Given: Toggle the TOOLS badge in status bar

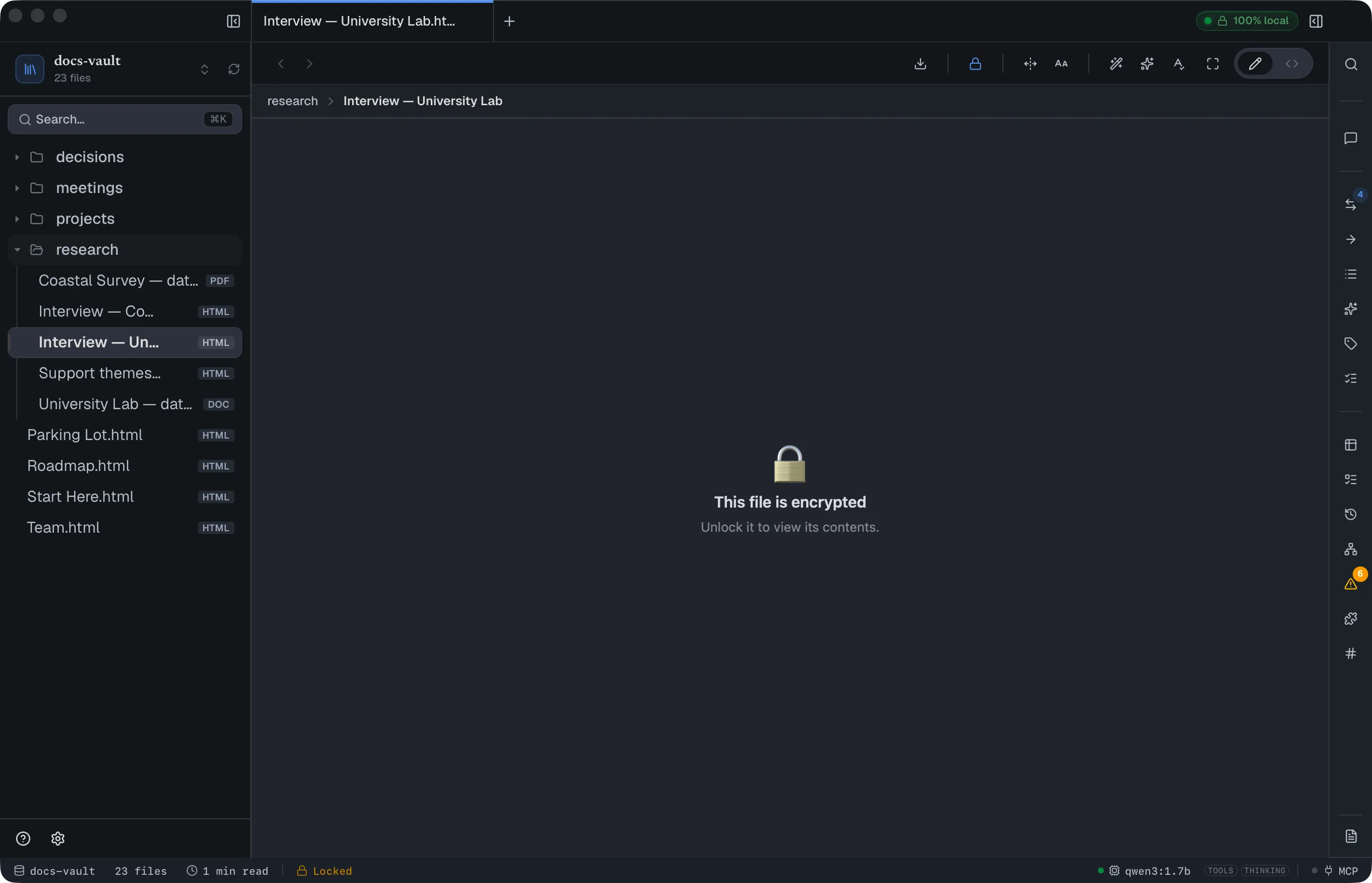Looking at the screenshot, I should pyautogui.click(x=1220, y=870).
